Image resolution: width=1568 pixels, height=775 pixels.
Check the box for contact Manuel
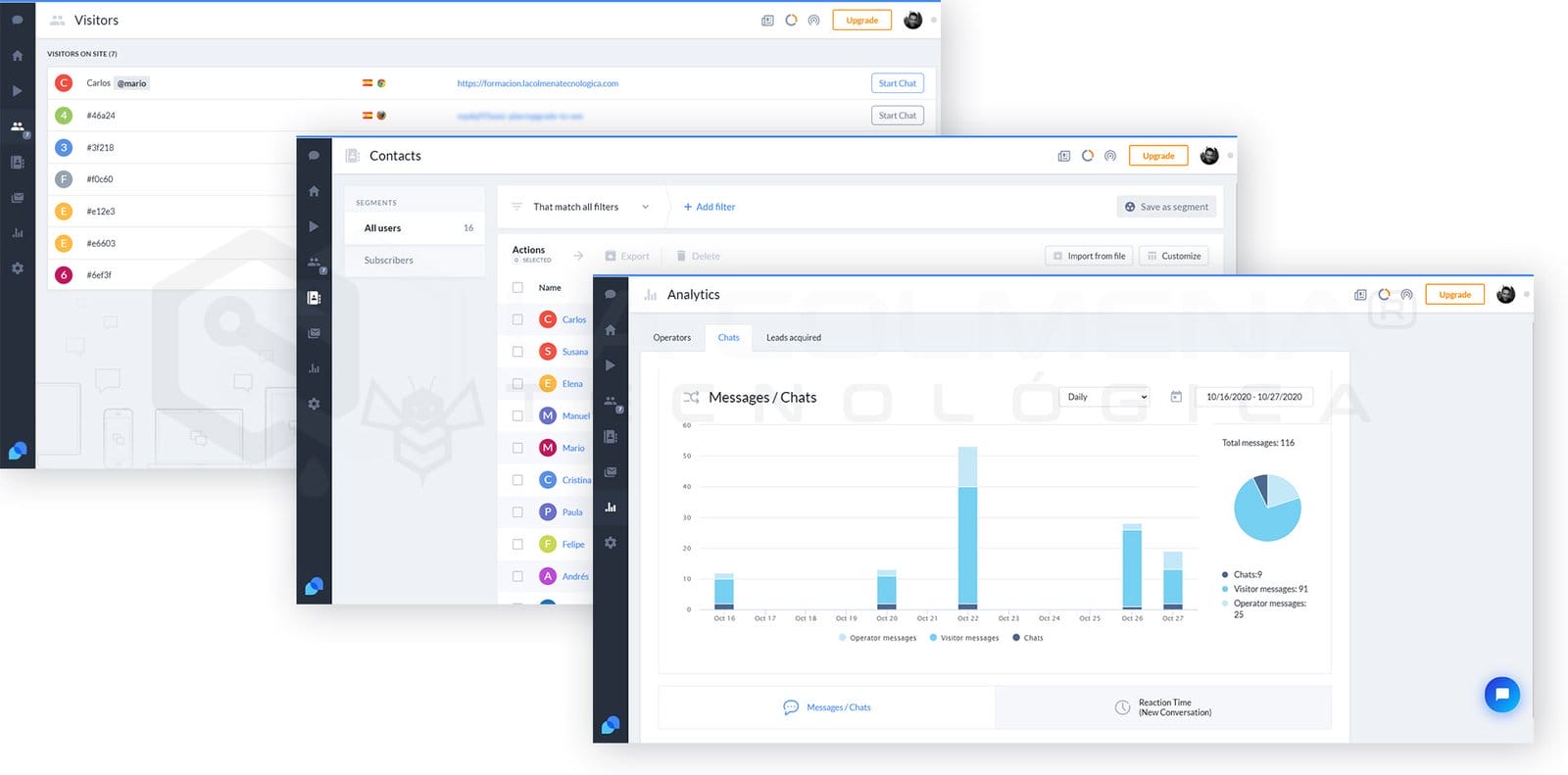[x=517, y=415]
